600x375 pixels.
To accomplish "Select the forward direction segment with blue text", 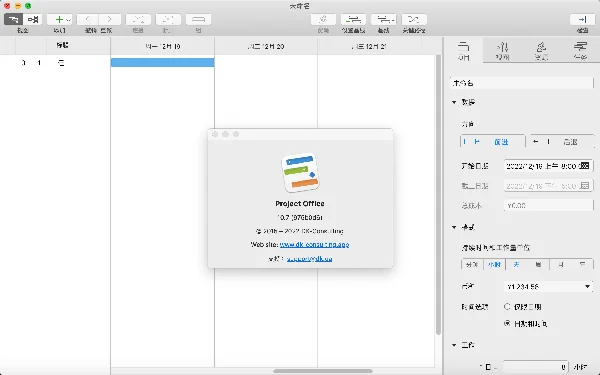I will tap(492, 142).
